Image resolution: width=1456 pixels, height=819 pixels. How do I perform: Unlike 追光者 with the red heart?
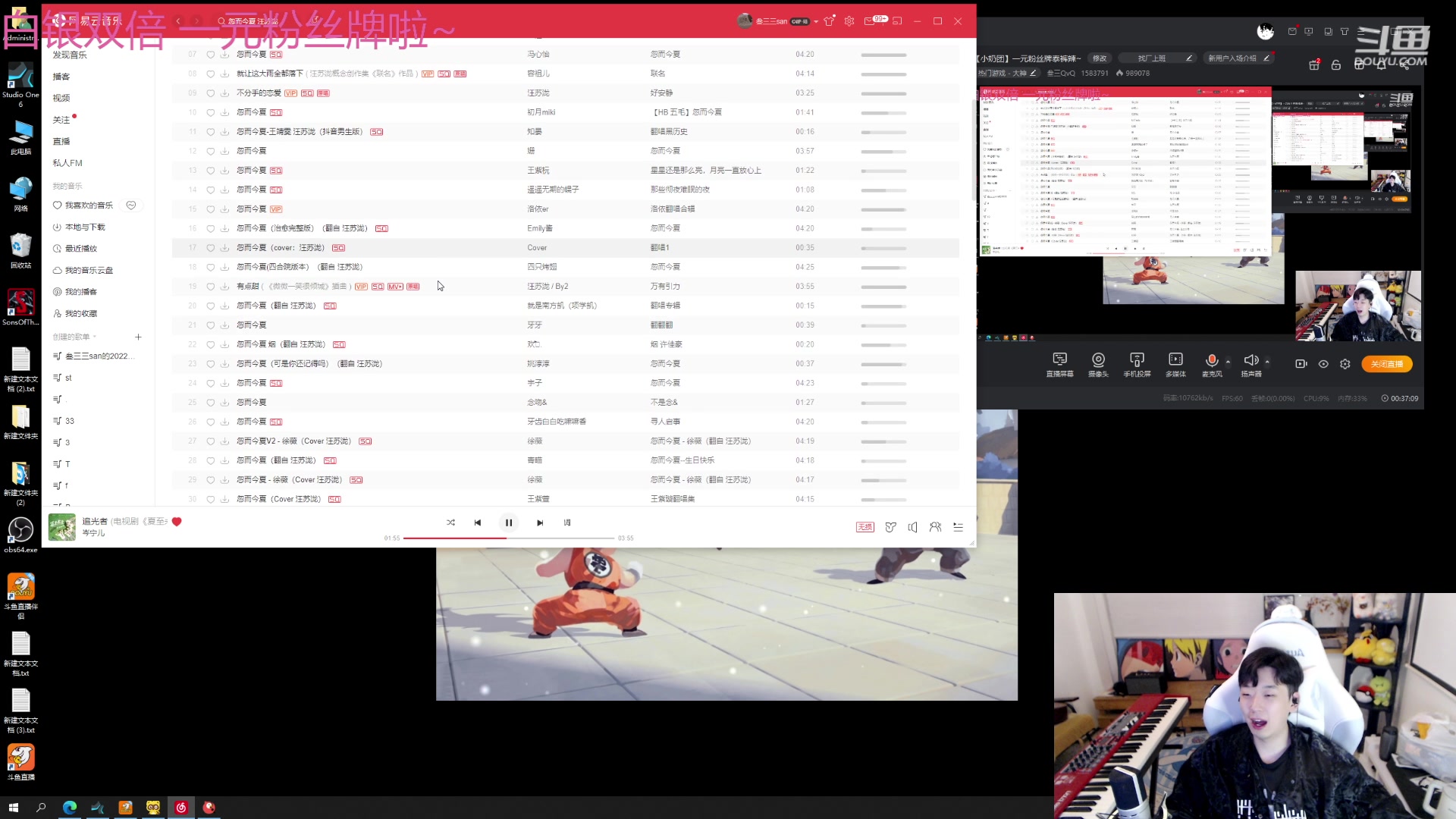point(177,522)
